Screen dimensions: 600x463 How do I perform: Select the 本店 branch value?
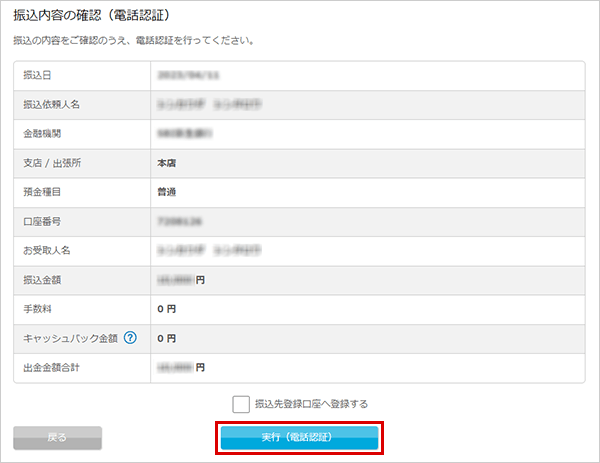click(167, 162)
